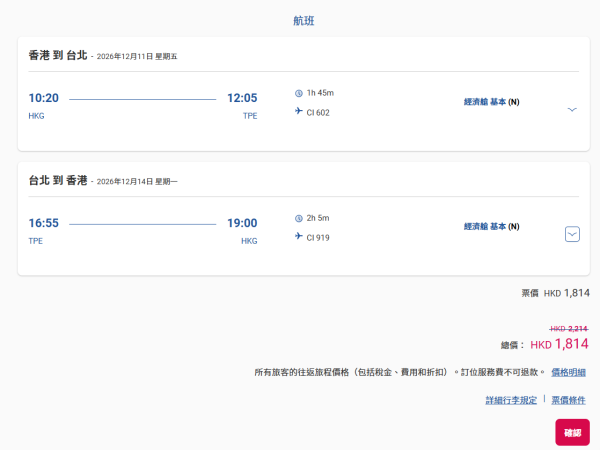Click the 2h 5m duration text
This screenshot has height=450, width=600.
click(x=318, y=218)
